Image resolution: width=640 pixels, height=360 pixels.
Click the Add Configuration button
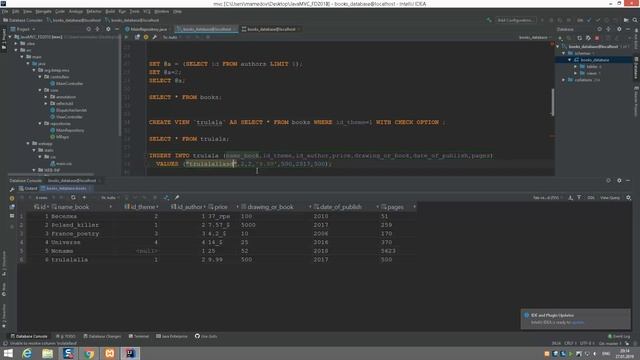pos(515,20)
